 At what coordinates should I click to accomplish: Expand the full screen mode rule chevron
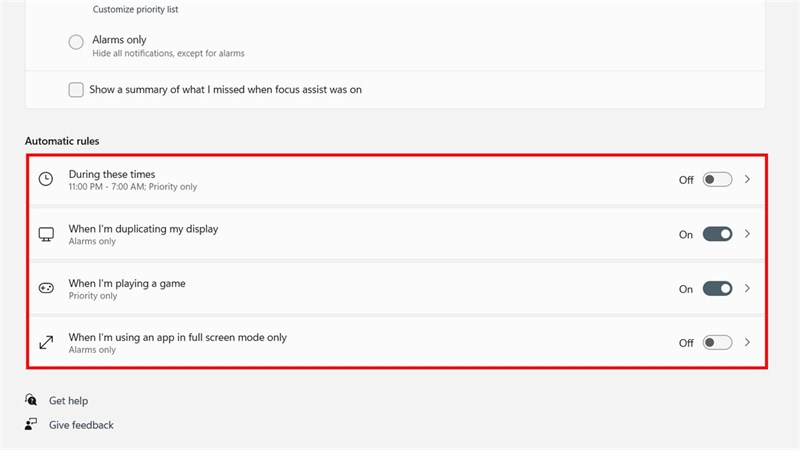click(x=748, y=343)
